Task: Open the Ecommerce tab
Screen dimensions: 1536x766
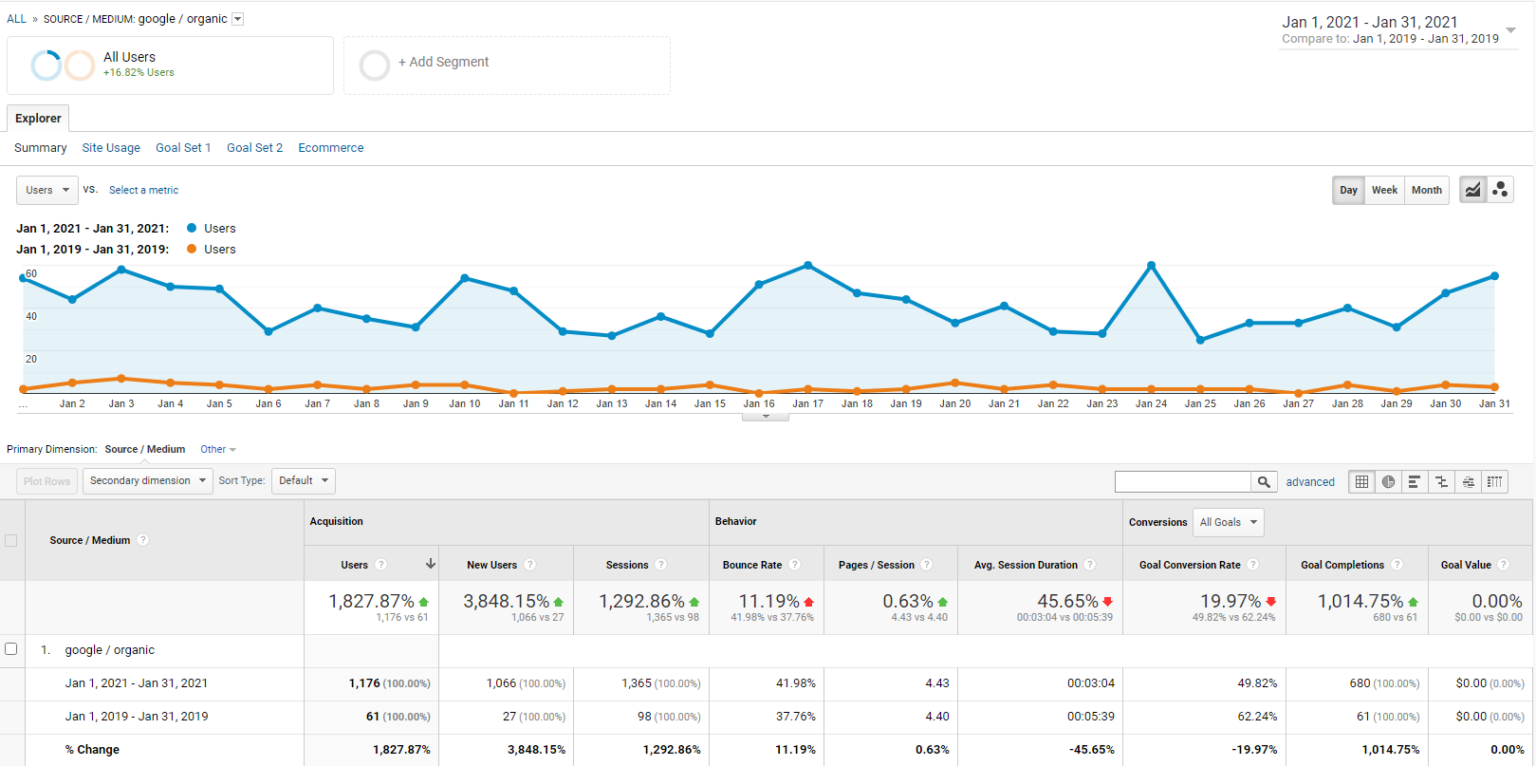Action: tap(330, 148)
